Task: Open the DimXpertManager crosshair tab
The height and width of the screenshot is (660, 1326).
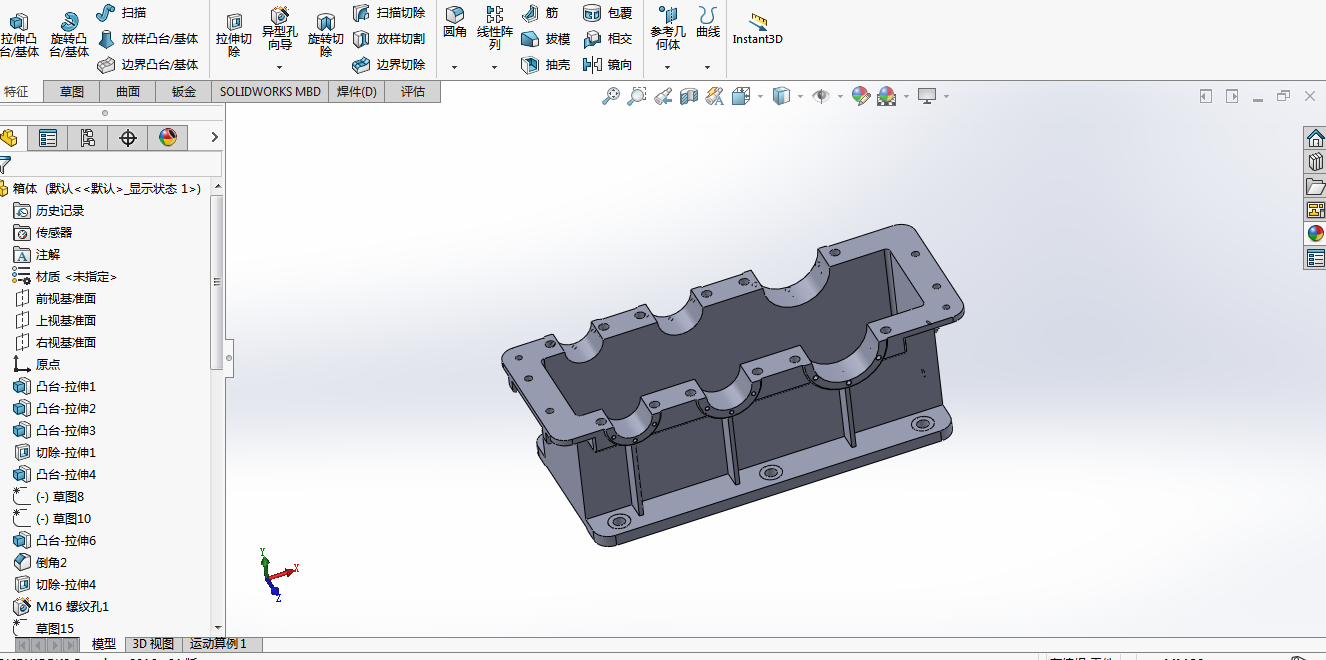Action: tap(128, 138)
